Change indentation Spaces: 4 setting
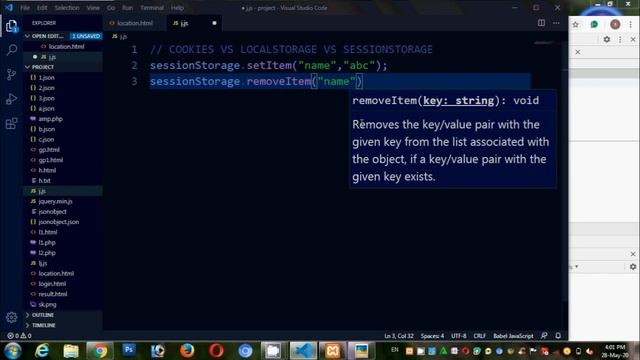 [x=432, y=336]
